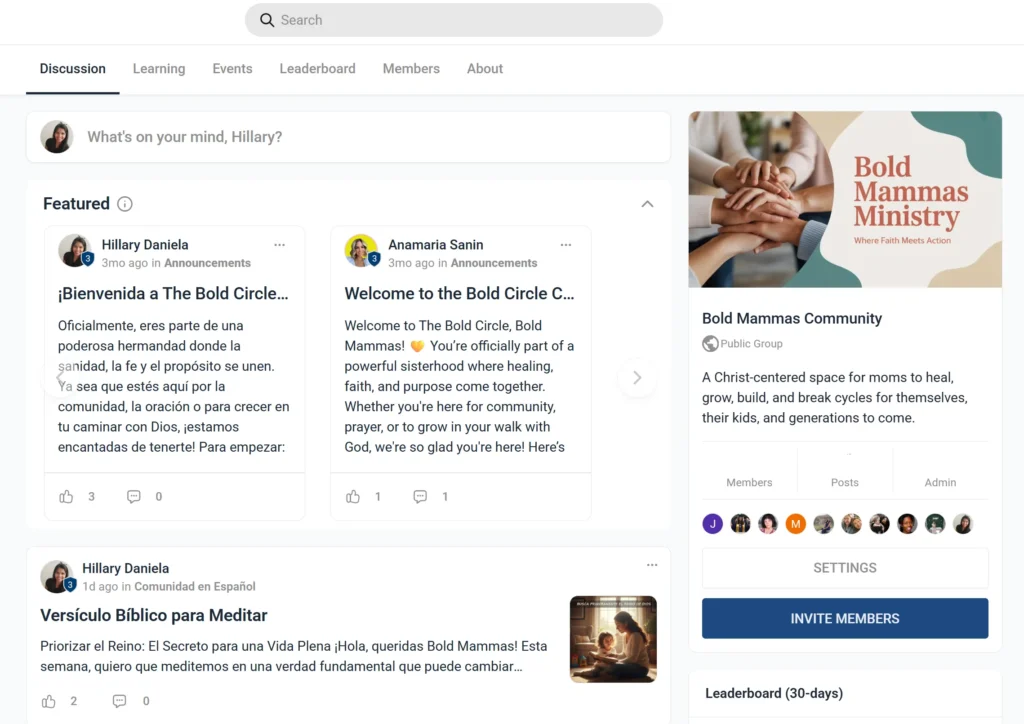Open comments on Anamaria's Welcome post

click(420, 497)
